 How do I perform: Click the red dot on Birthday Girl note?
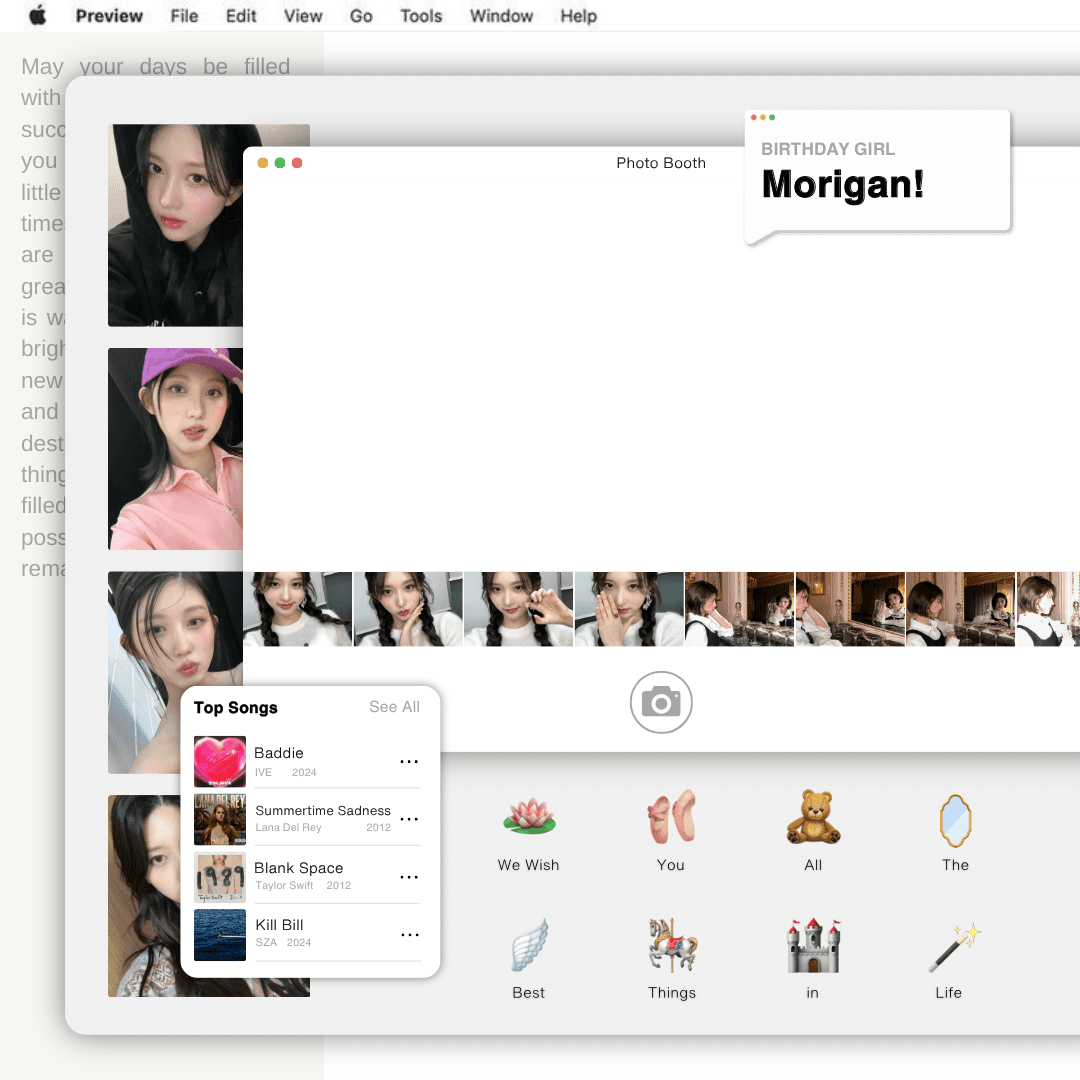tap(754, 117)
